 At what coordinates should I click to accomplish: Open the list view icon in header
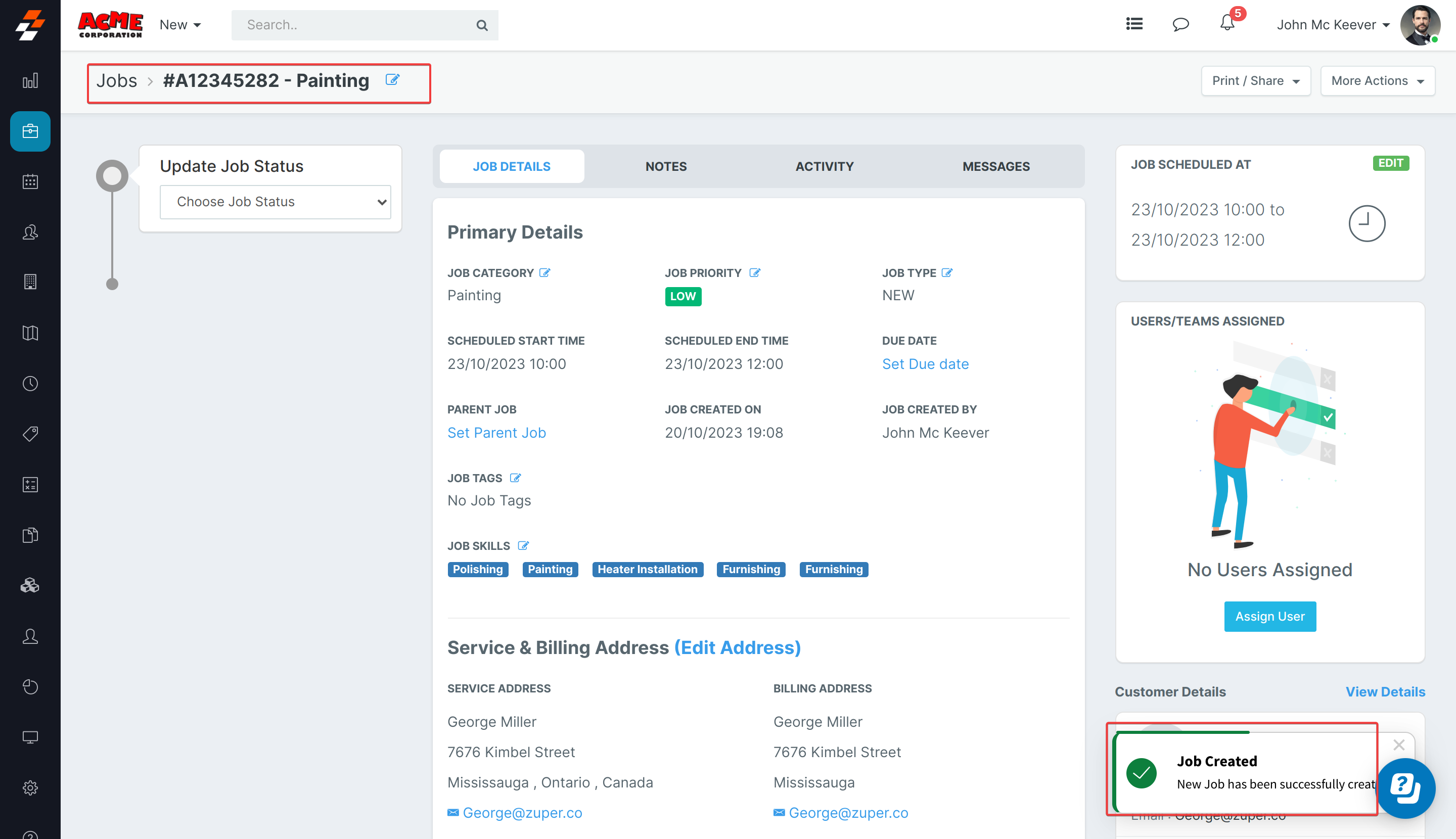point(1134,24)
